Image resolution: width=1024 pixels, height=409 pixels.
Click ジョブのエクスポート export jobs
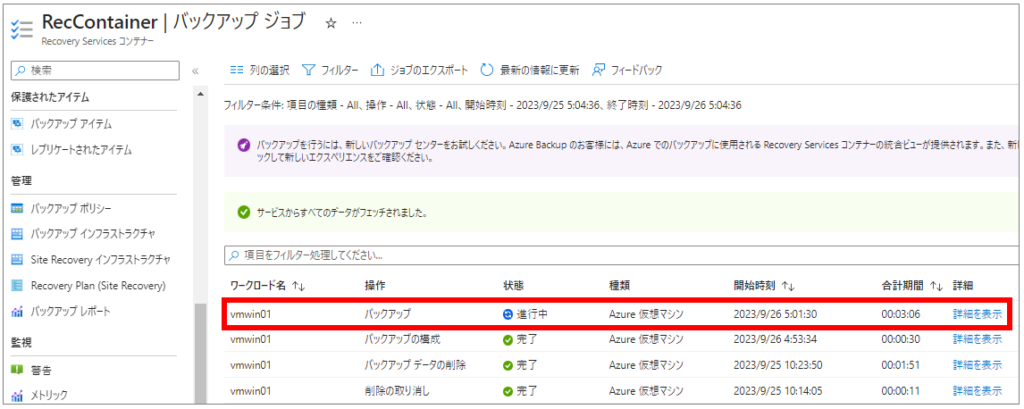(x=419, y=71)
